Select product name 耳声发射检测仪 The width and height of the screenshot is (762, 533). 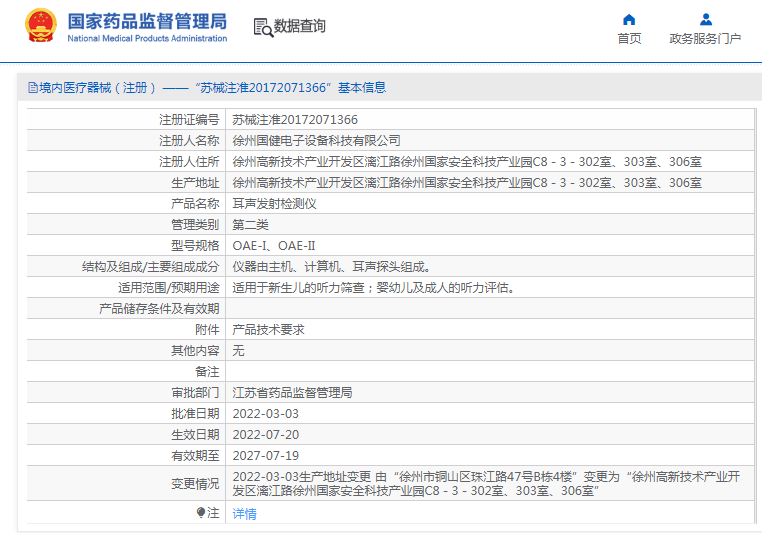[274, 204]
